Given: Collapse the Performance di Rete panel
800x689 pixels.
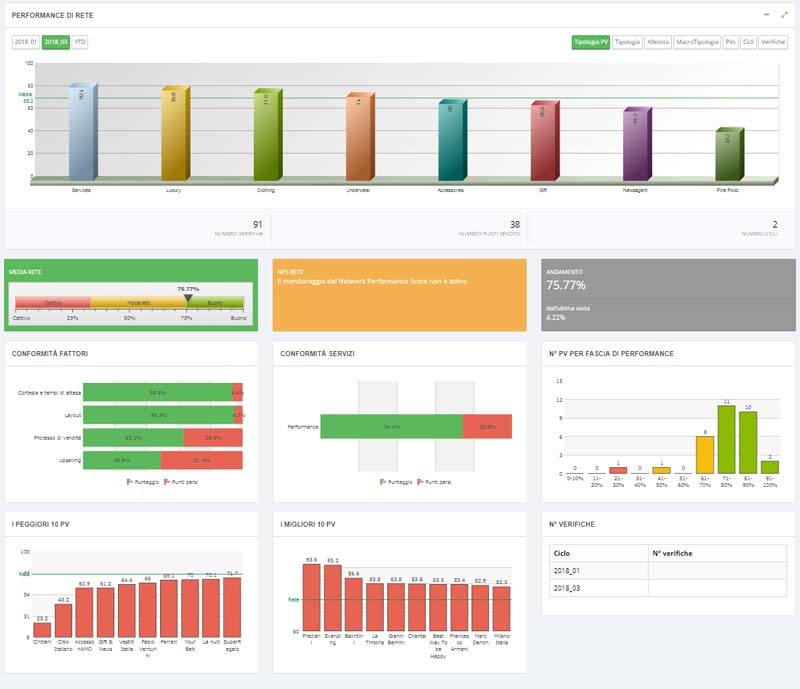Looking at the screenshot, I should pyautogui.click(x=766, y=15).
